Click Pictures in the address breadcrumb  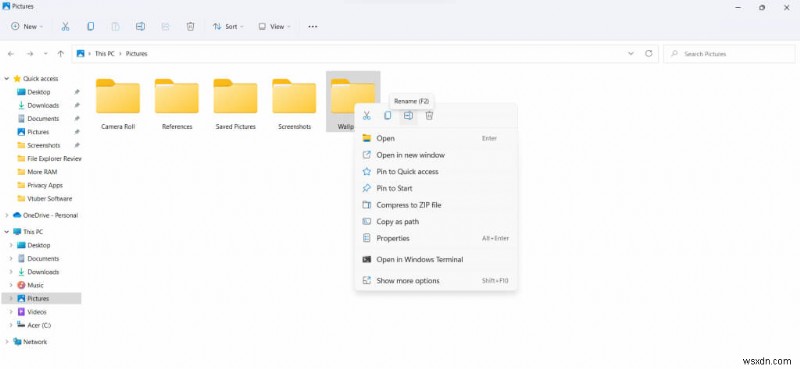pos(136,54)
